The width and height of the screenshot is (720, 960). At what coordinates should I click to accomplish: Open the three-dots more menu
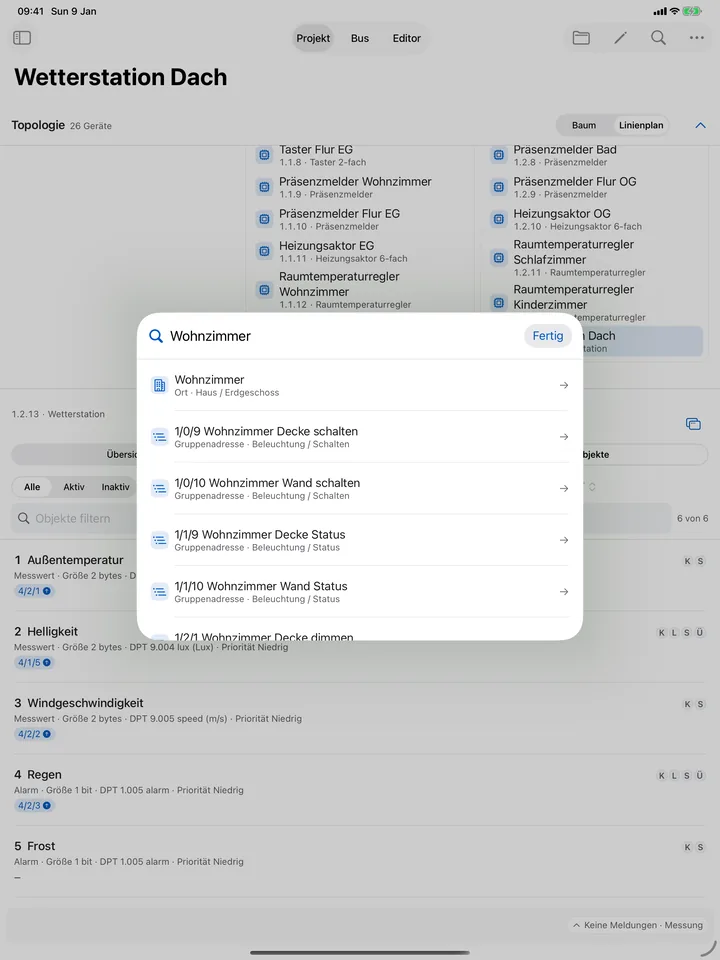[697, 38]
